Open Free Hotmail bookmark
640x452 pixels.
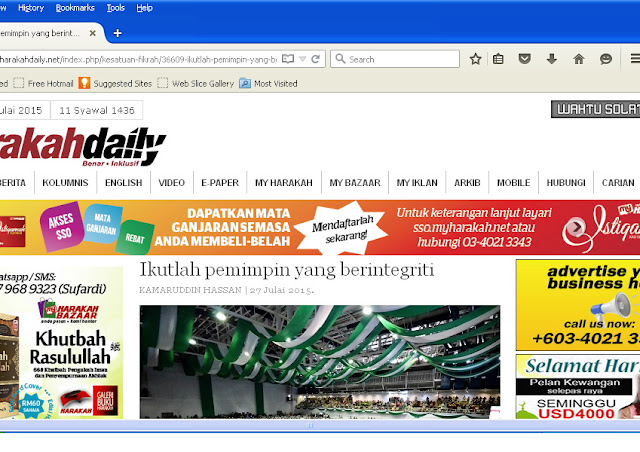pyautogui.click(x=43, y=83)
